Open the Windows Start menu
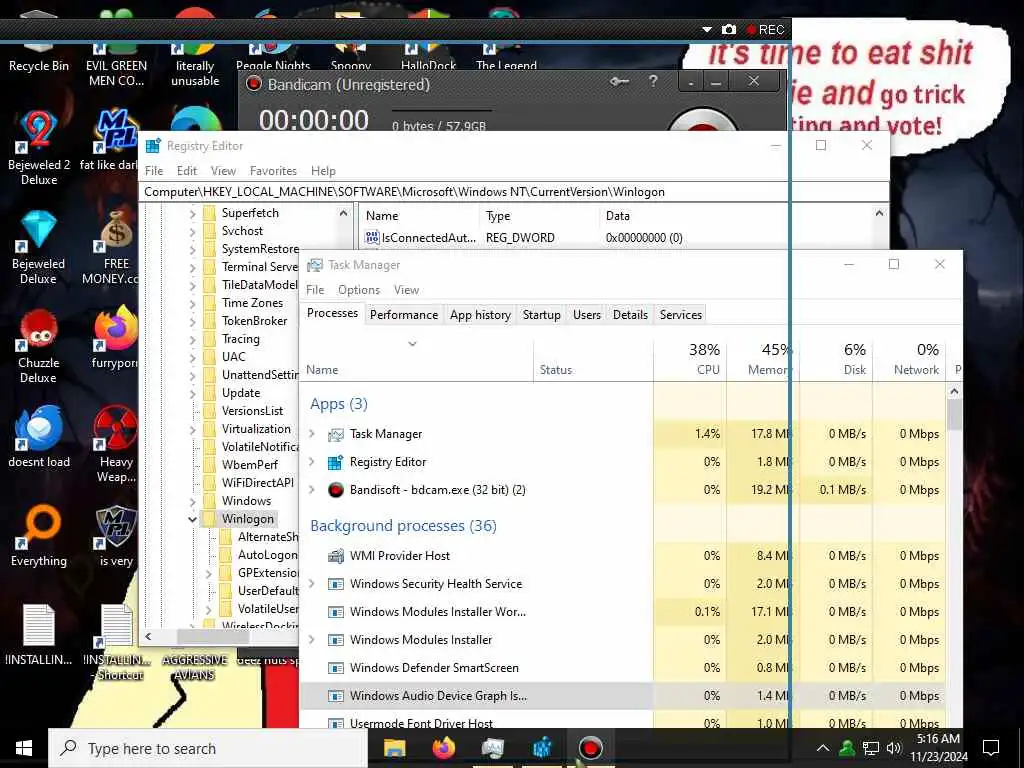Screen dimensions: 1024x768 tap(24, 748)
